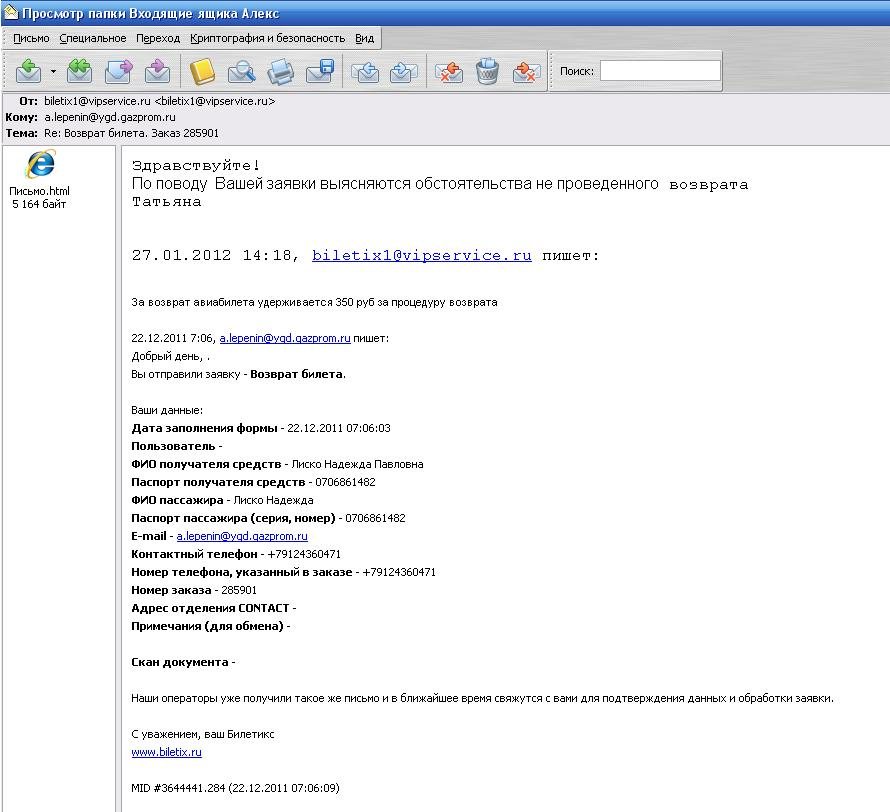Click the Save message floppy icon
Image resolution: width=890 pixels, height=812 pixels.
coord(320,71)
